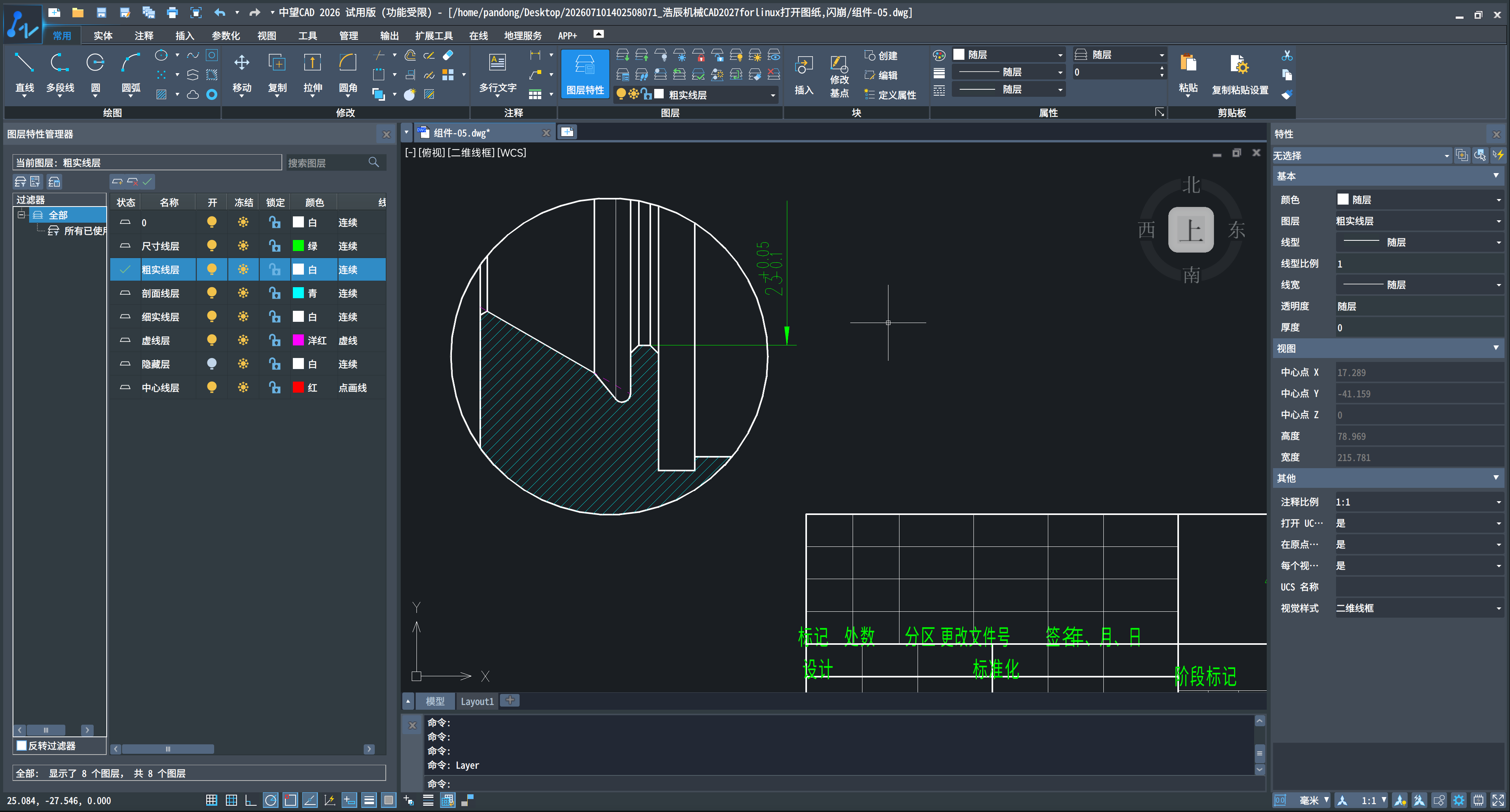Image resolution: width=1510 pixels, height=812 pixels.
Task: Activate the 圆弧 arc tool
Action: pyautogui.click(x=130, y=73)
